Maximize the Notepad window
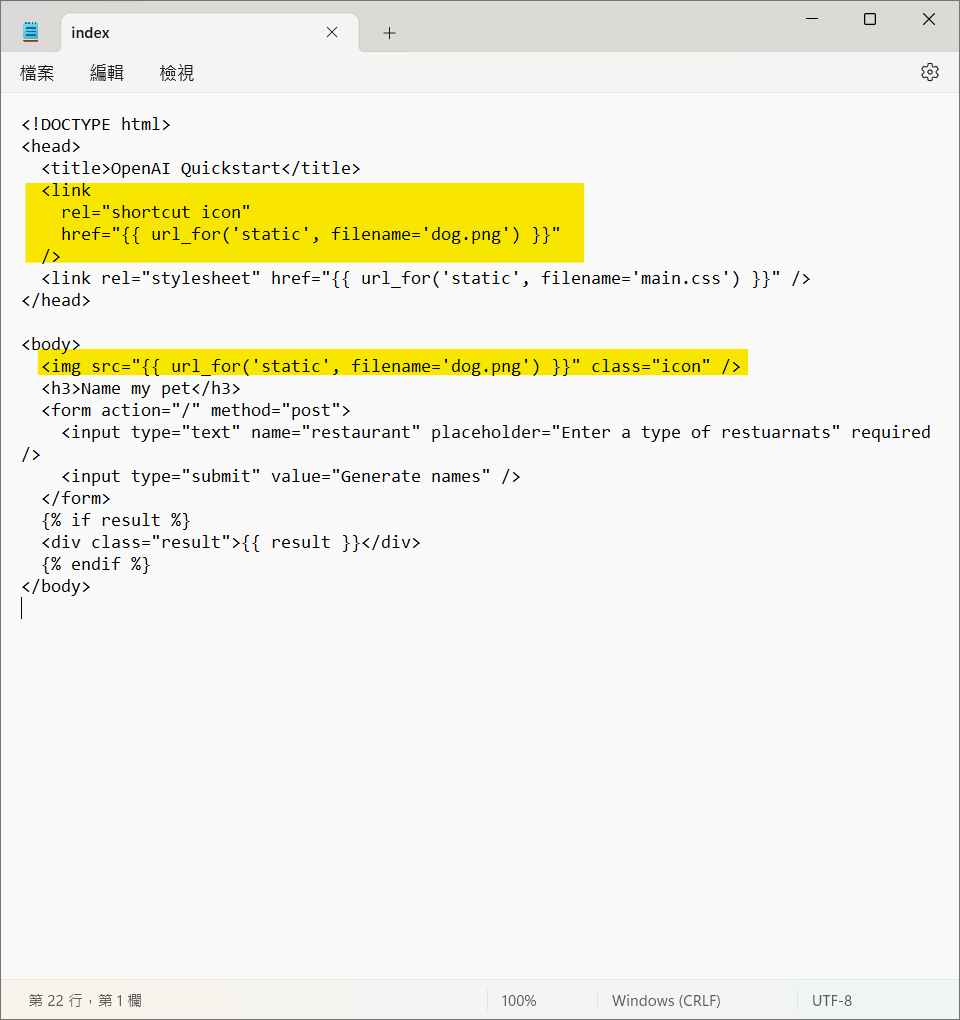The height and width of the screenshot is (1020, 960). tap(870, 19)
